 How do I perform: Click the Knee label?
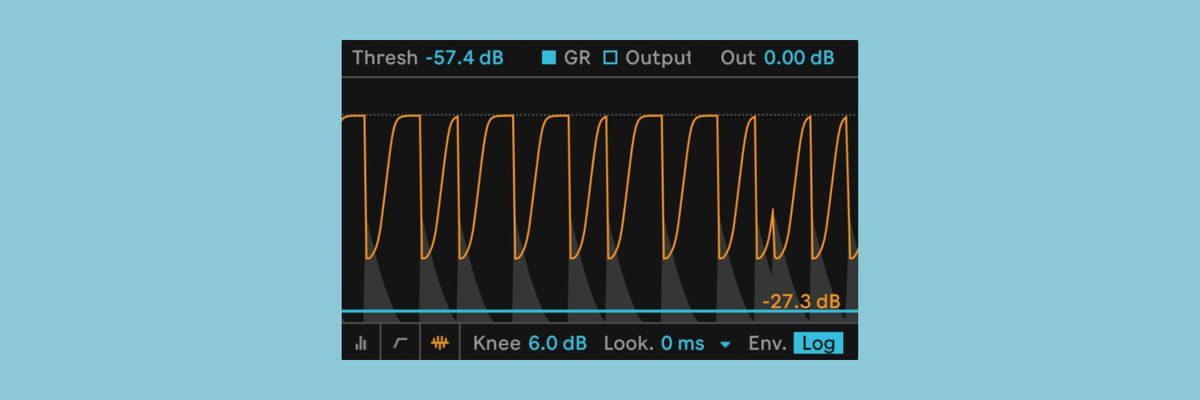(497, 344)
